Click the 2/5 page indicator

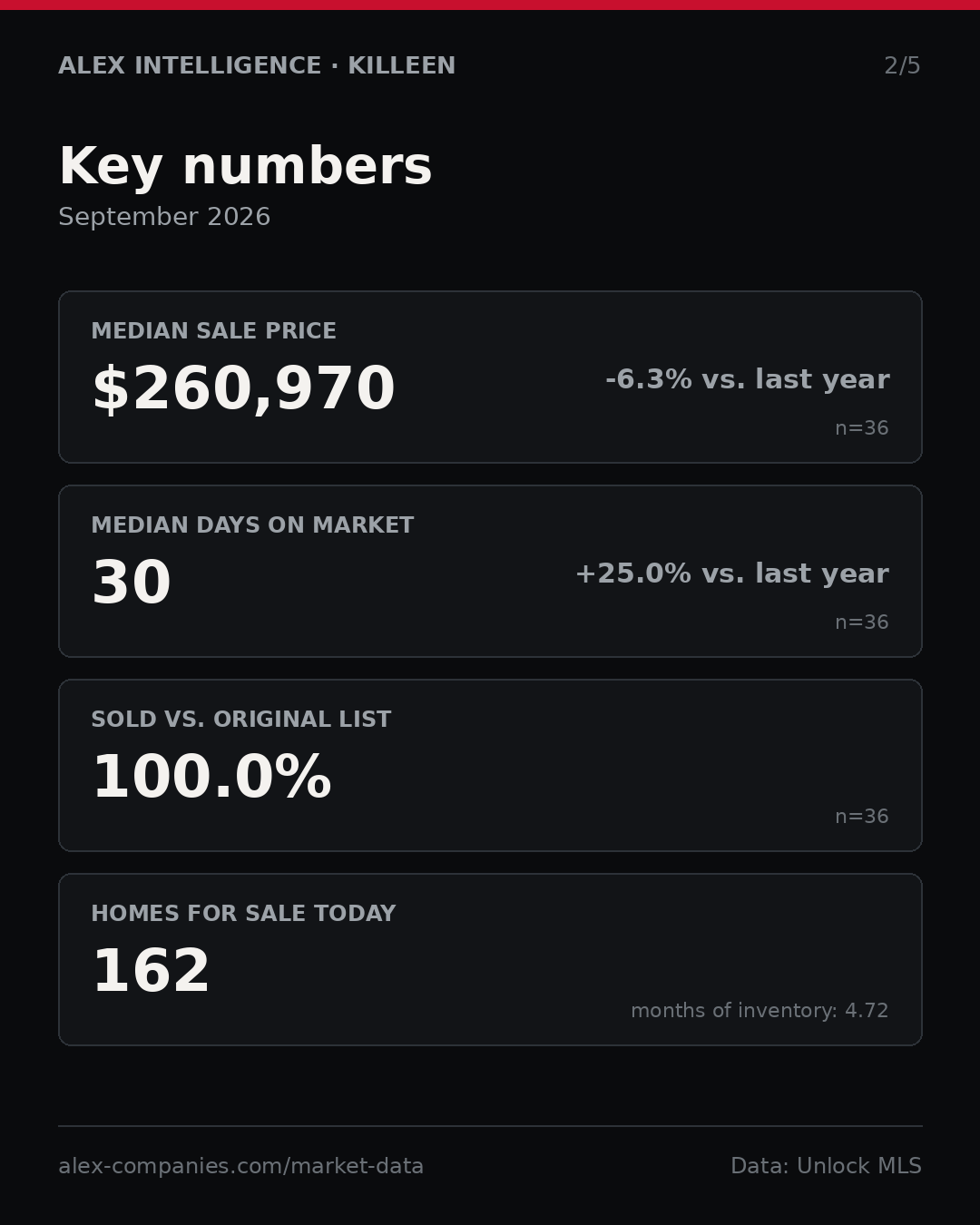point(903,66)
